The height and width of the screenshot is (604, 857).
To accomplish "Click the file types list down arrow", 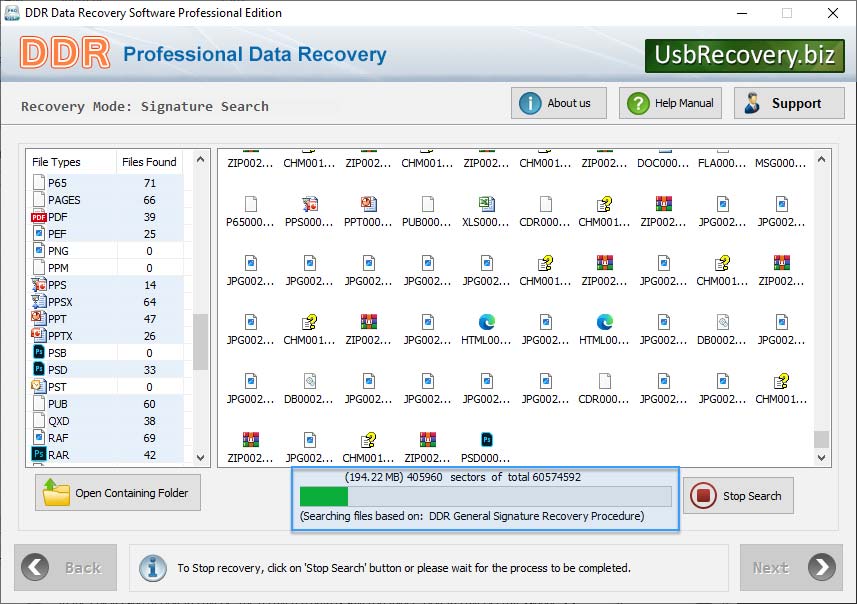I will pos(201,458).
